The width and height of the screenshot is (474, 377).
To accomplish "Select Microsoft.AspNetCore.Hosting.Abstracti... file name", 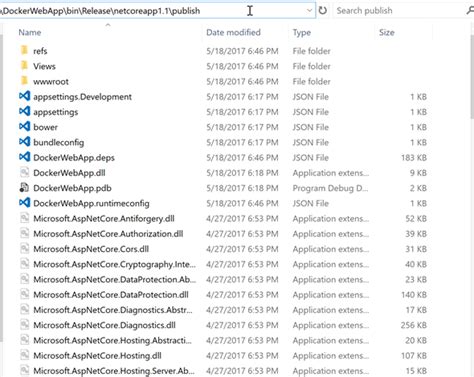I will [113, 340].
